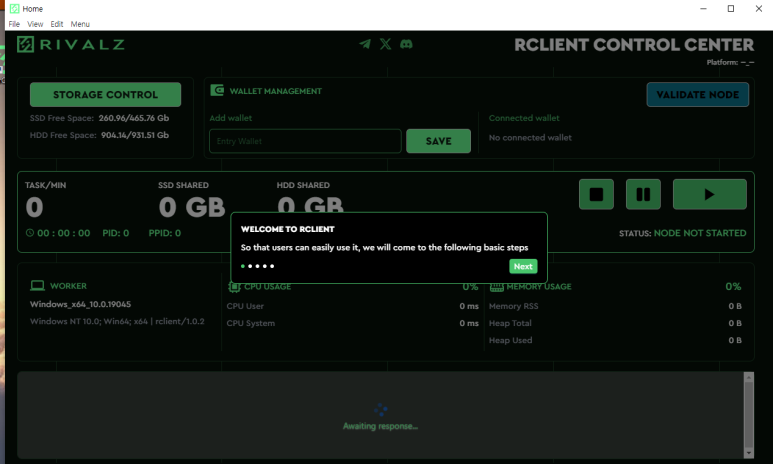Click the 'WELCOME TO RCLIENT' dialog title
Screen dimensions: 773x464
(x=287, y=229)
